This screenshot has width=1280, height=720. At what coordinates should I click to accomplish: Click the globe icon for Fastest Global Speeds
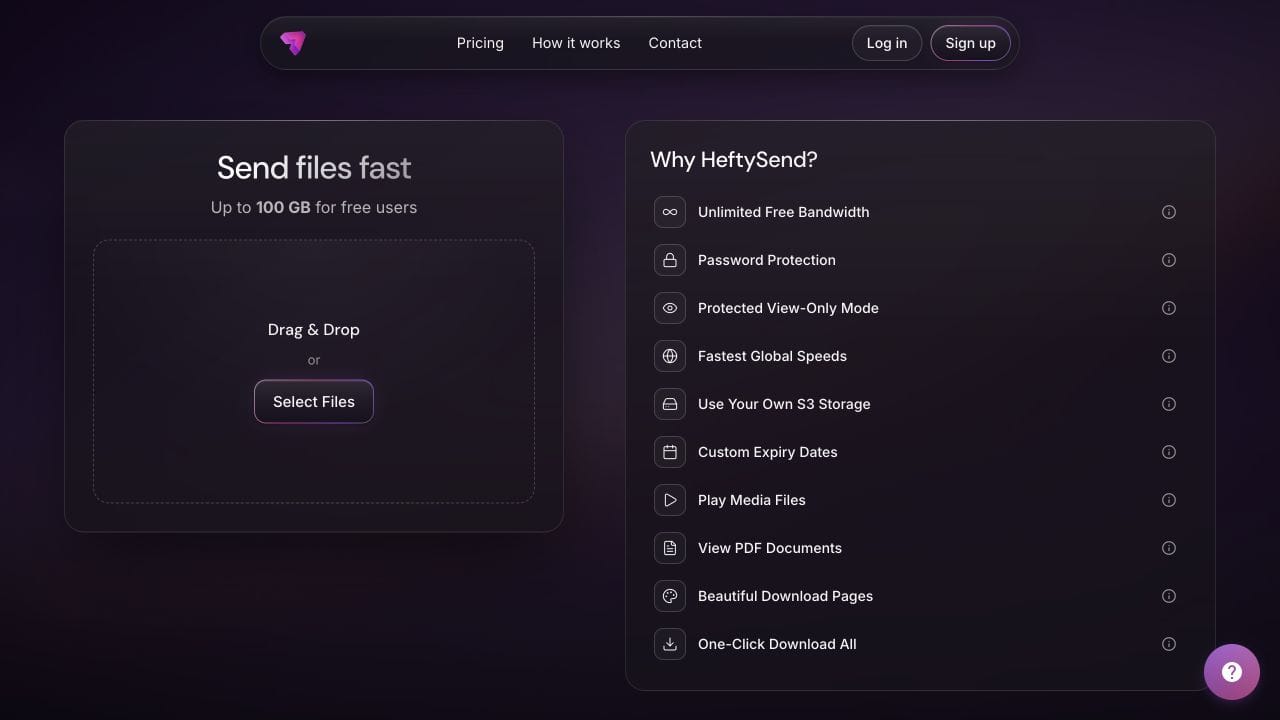point(670,356)
